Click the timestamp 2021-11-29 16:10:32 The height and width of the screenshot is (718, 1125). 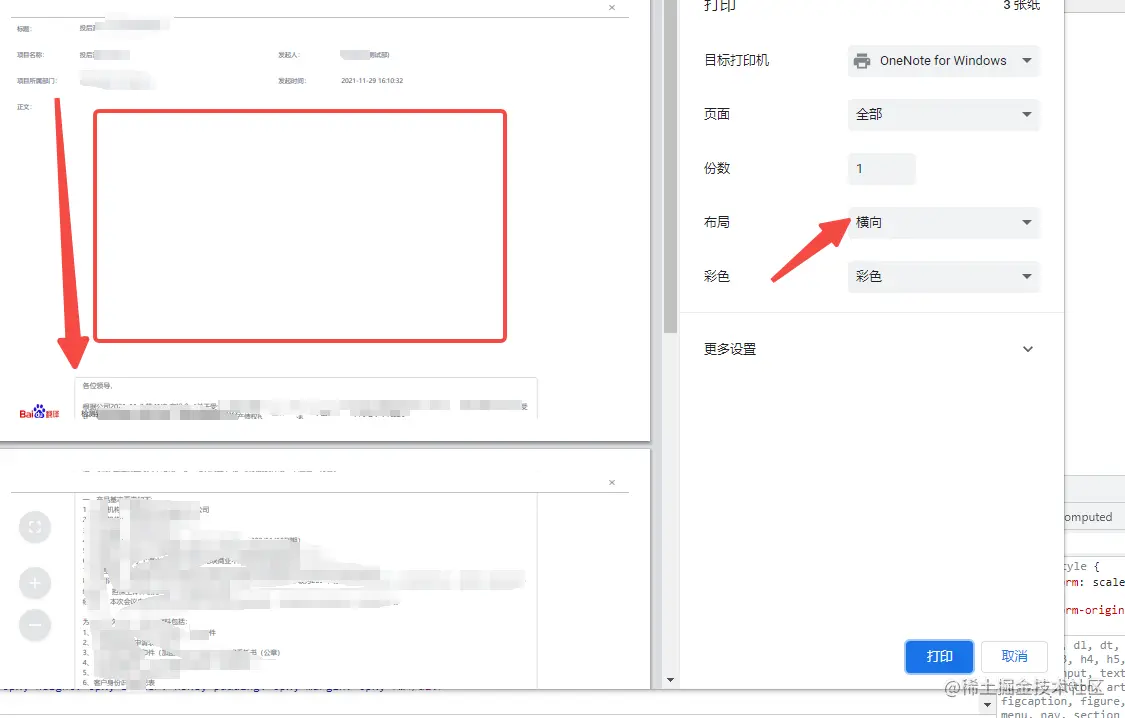click(372, 81)
